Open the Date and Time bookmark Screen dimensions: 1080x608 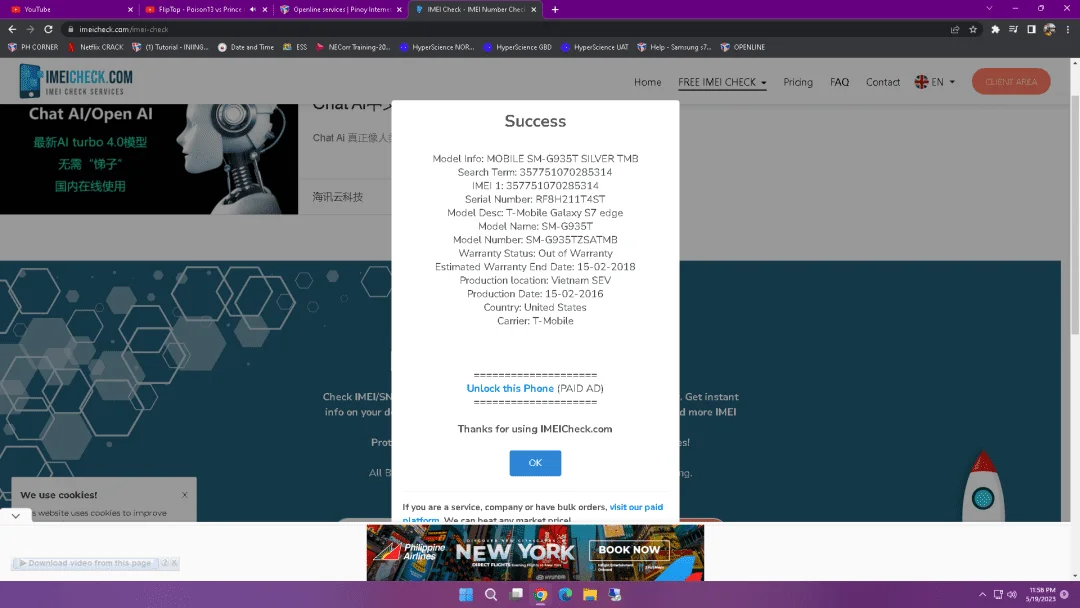click(x=246, y=48)
